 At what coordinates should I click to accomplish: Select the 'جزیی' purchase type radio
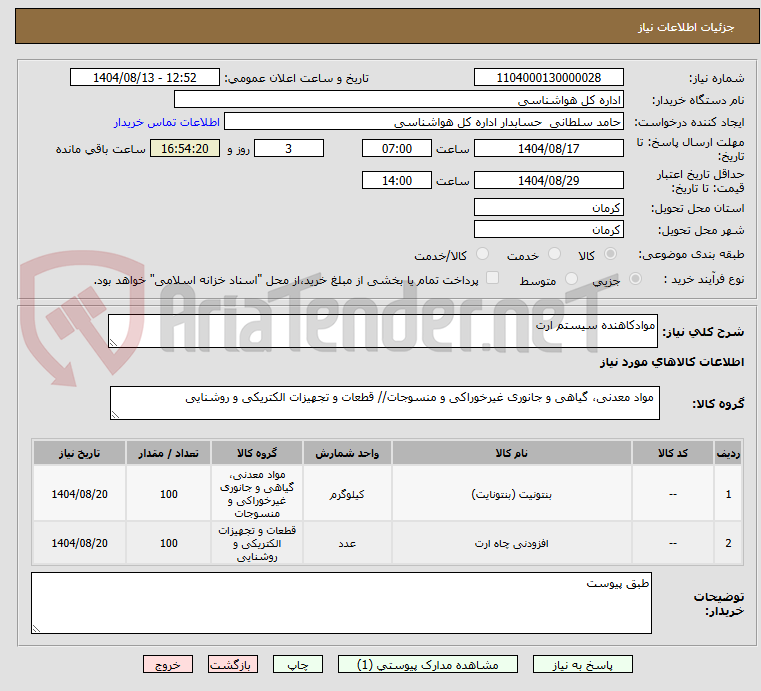[635, 279]
